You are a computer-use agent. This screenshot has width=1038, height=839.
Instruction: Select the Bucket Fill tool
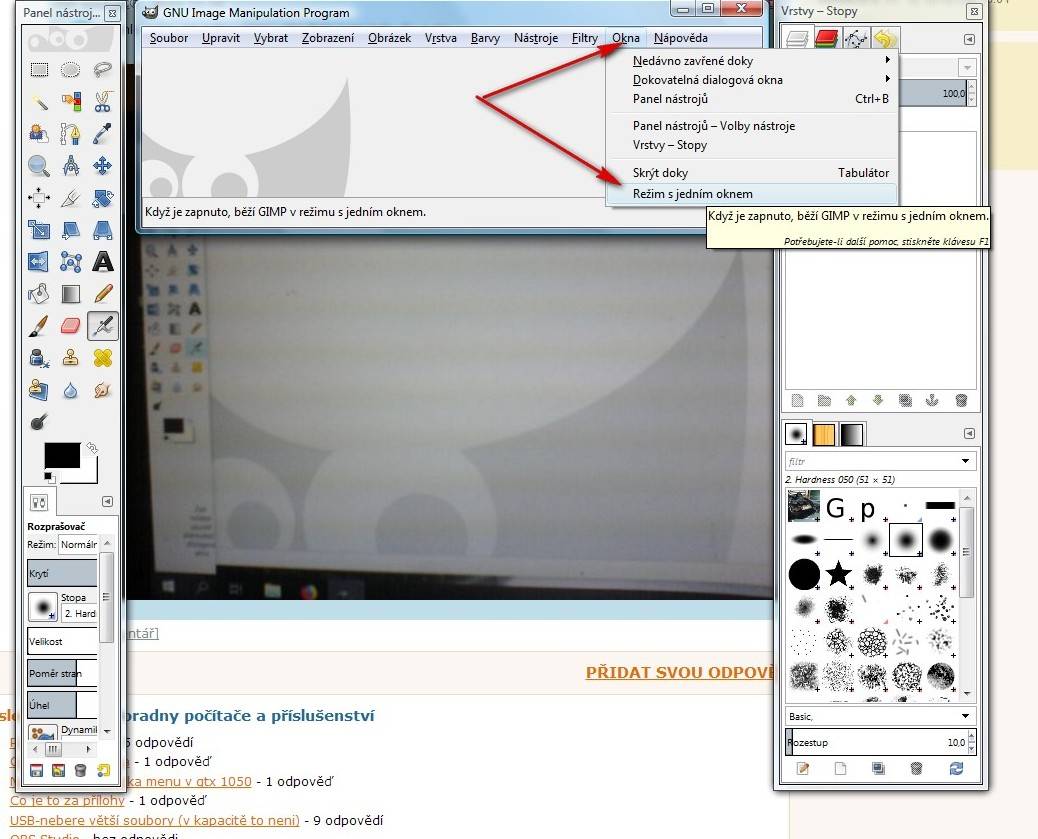[39, 293]
